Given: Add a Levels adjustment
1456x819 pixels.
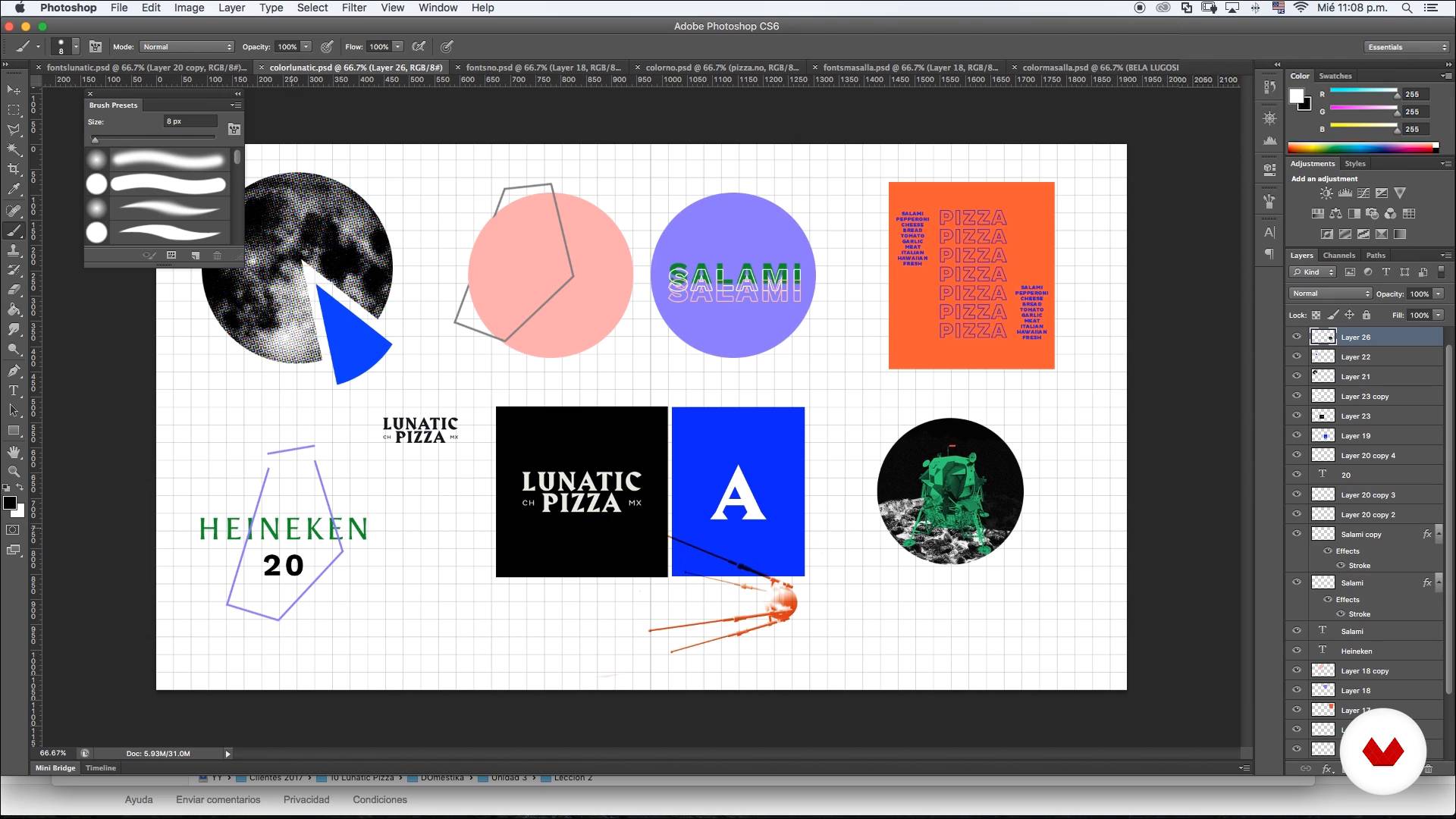Looking at the screenshot, I should pos(1345,193).
